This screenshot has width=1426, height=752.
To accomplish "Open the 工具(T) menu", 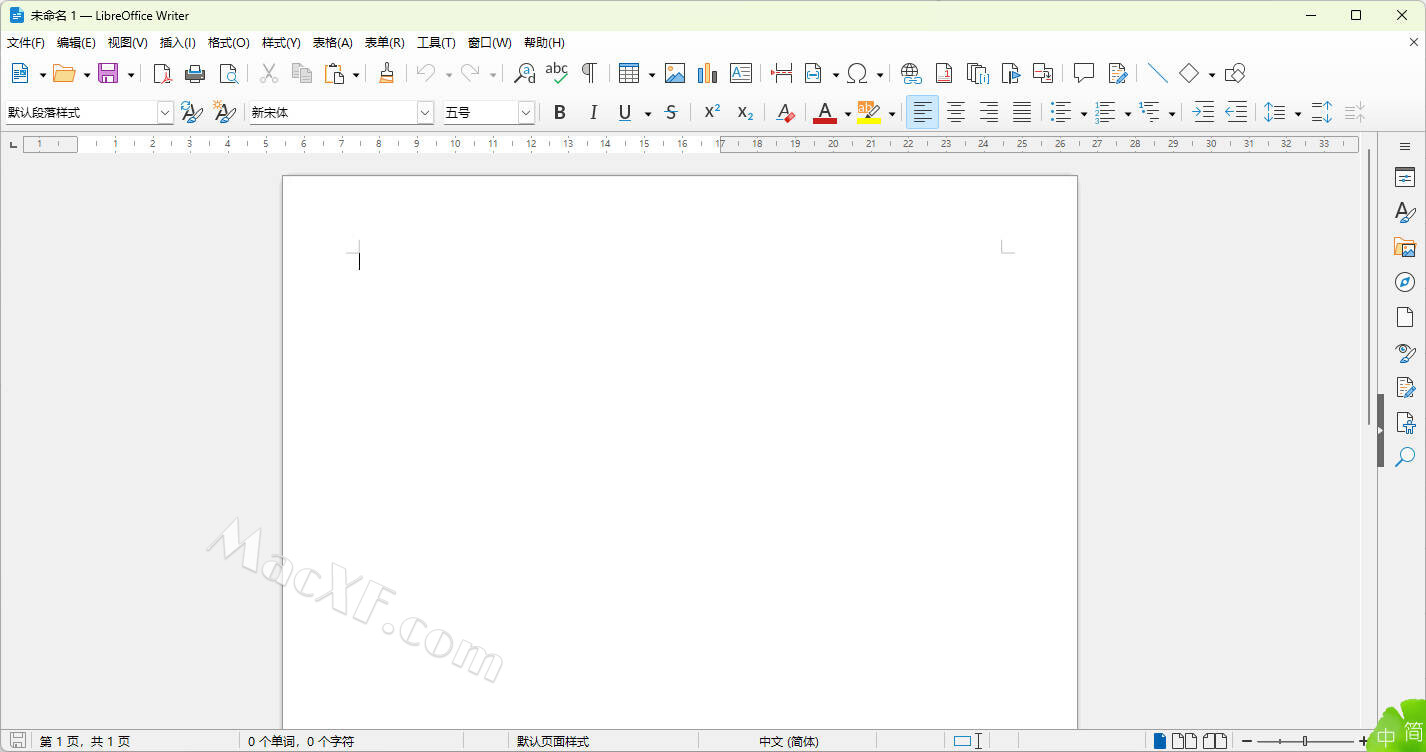I will (435, 43).
